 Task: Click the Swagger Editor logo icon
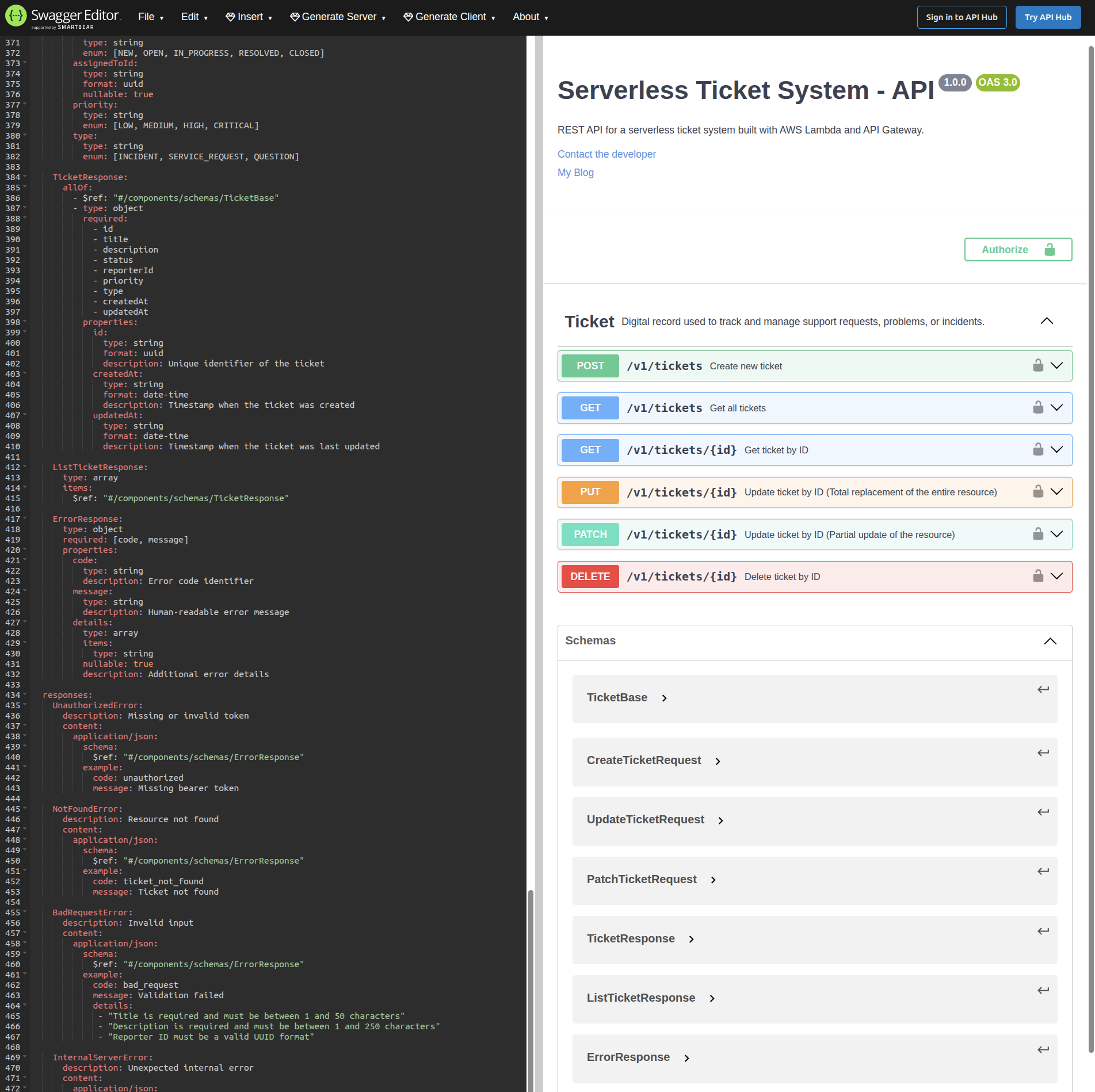tap(16, 16)
